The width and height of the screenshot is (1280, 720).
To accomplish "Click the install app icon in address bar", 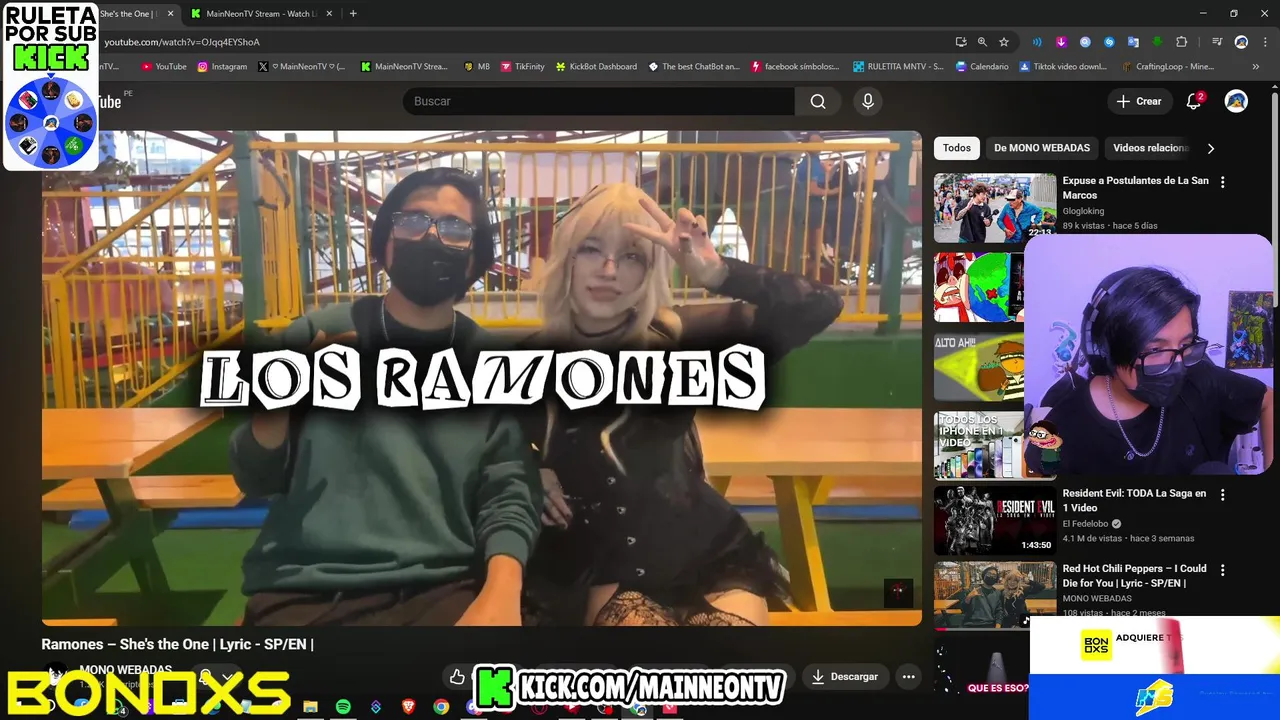I will (961, 42).
